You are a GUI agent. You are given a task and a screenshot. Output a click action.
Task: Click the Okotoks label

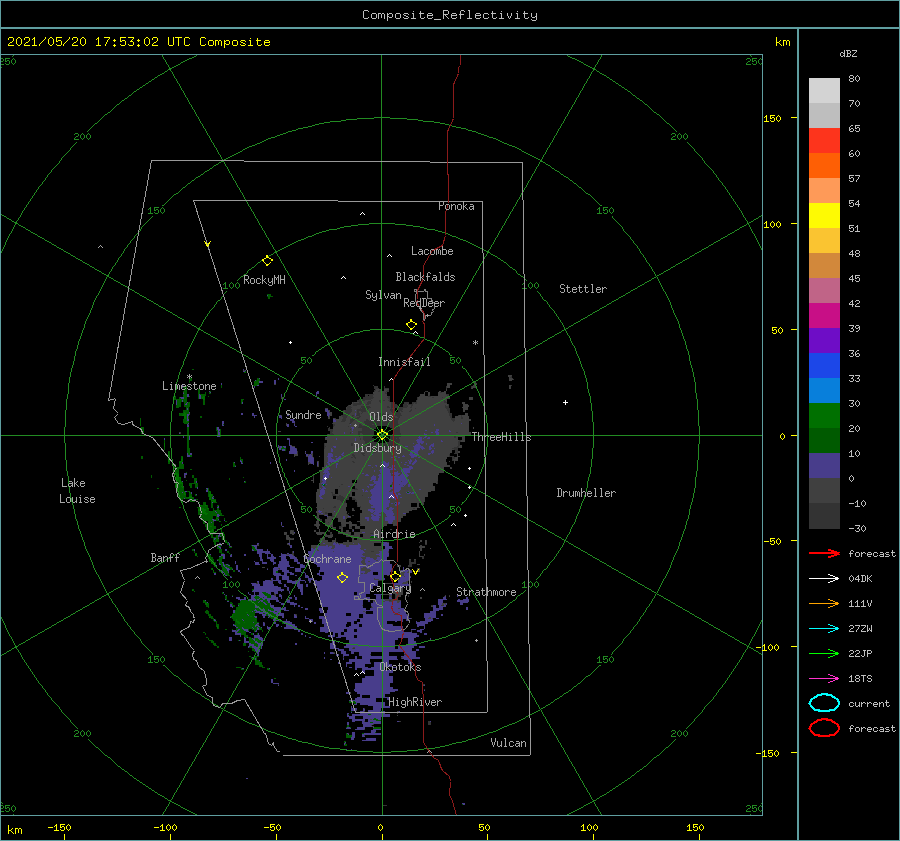pos(400,667)
